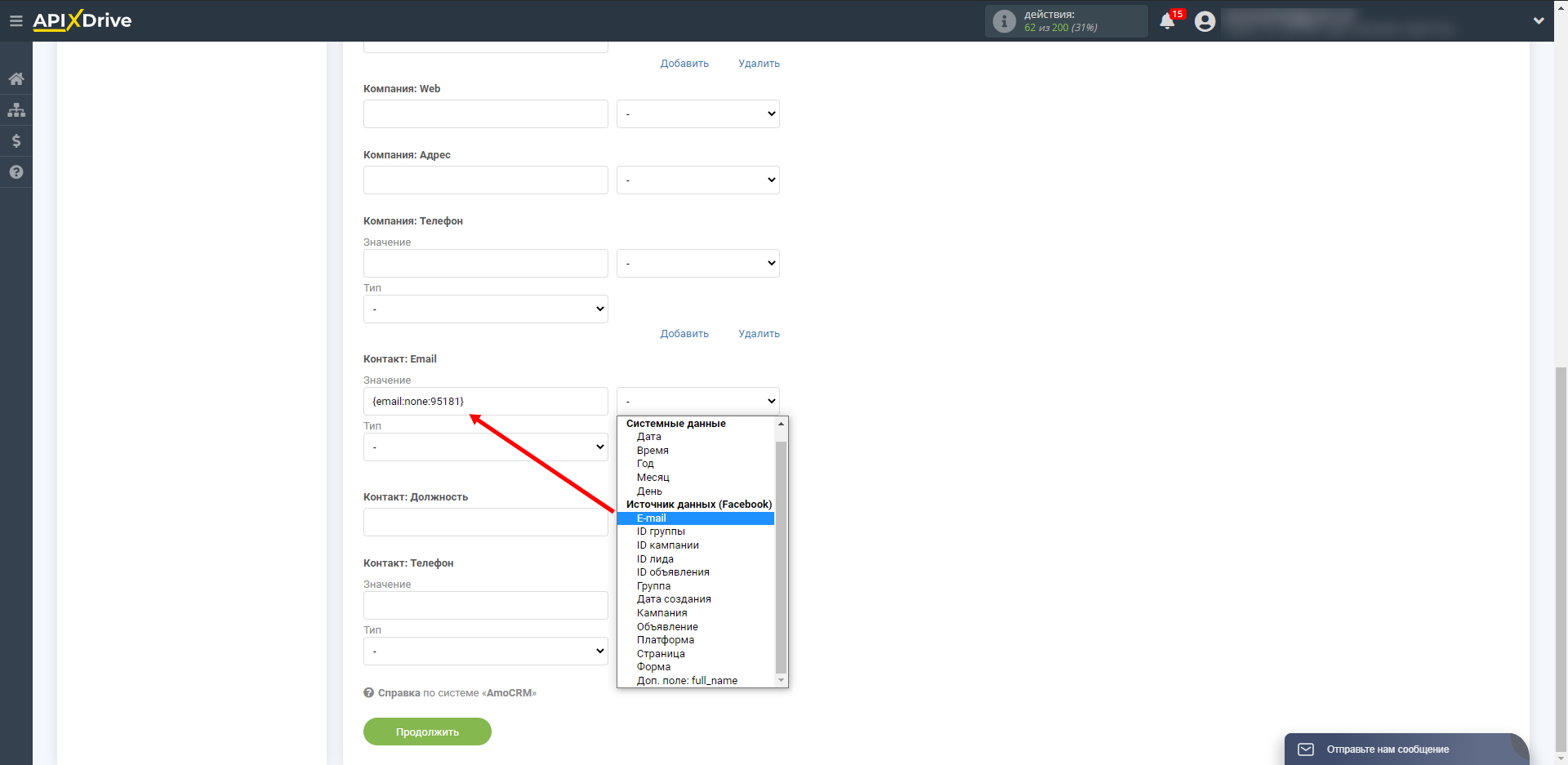Viewport: 1568px width, 765px height.
Task: Open the hamburger menu icon
Action: (16, 20)
